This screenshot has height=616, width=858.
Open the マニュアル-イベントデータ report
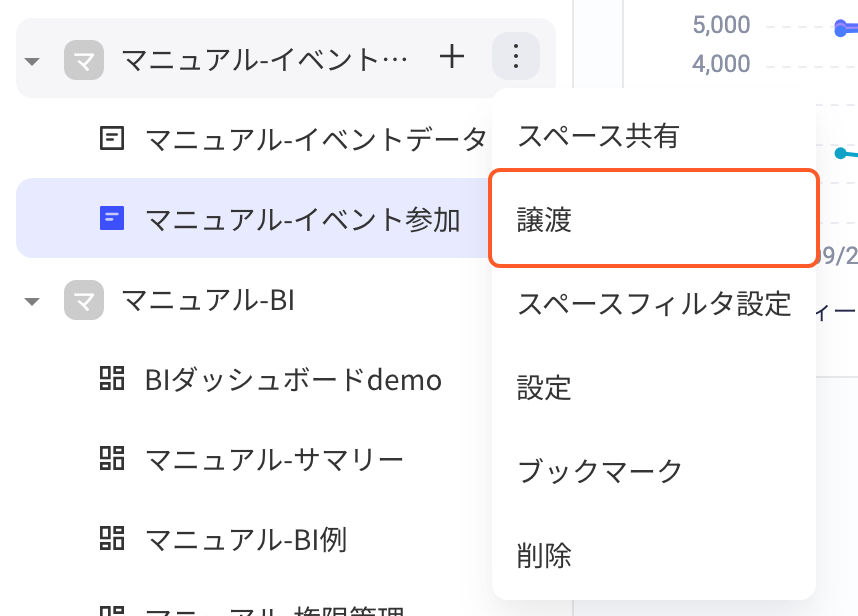click(316, 139)
